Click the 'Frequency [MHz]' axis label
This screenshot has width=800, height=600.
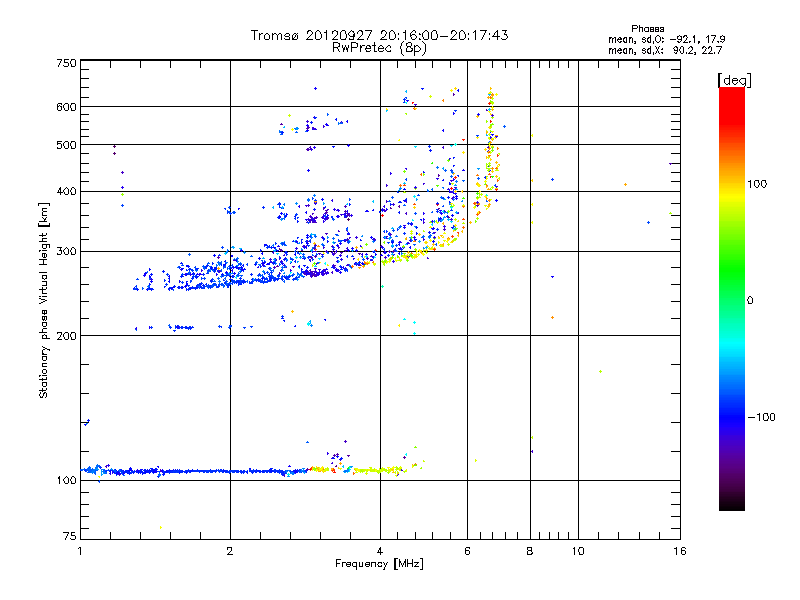(x=379, y=564)
